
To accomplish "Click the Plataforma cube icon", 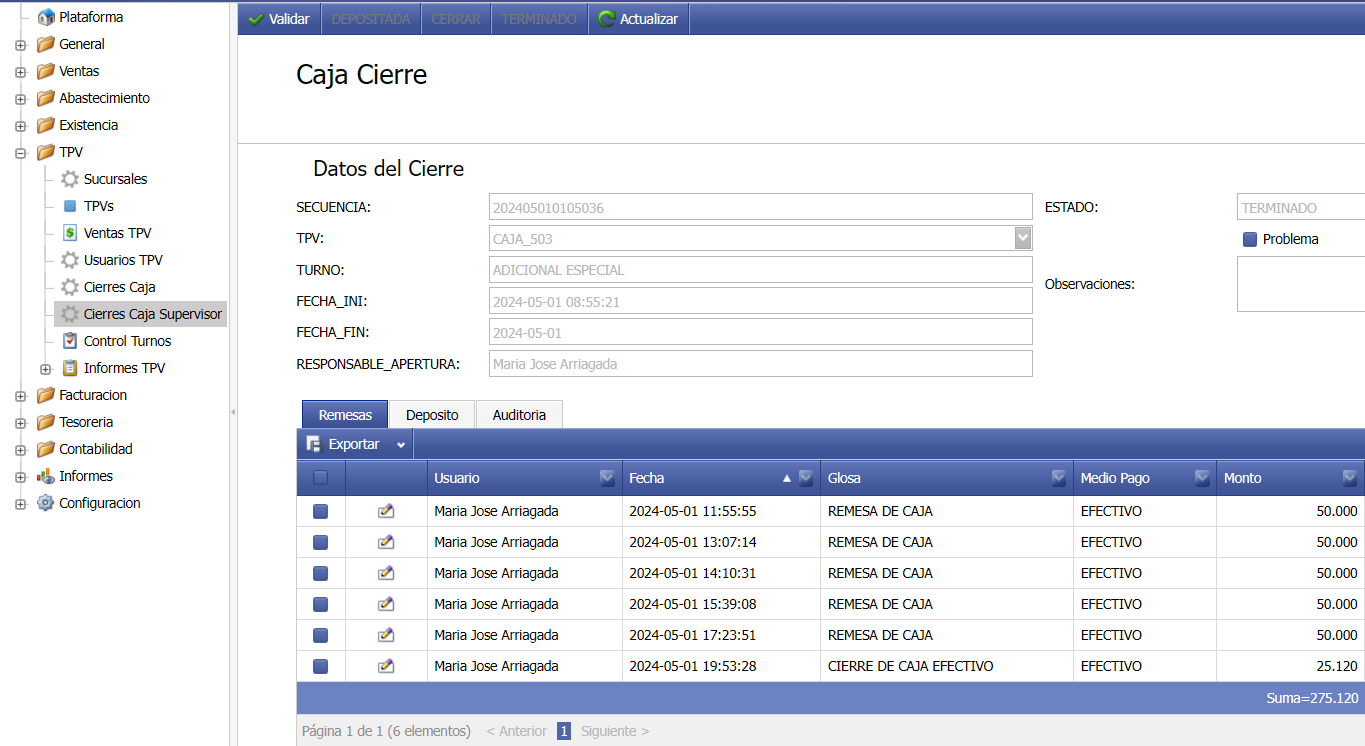I will click(x=45, y=17).
